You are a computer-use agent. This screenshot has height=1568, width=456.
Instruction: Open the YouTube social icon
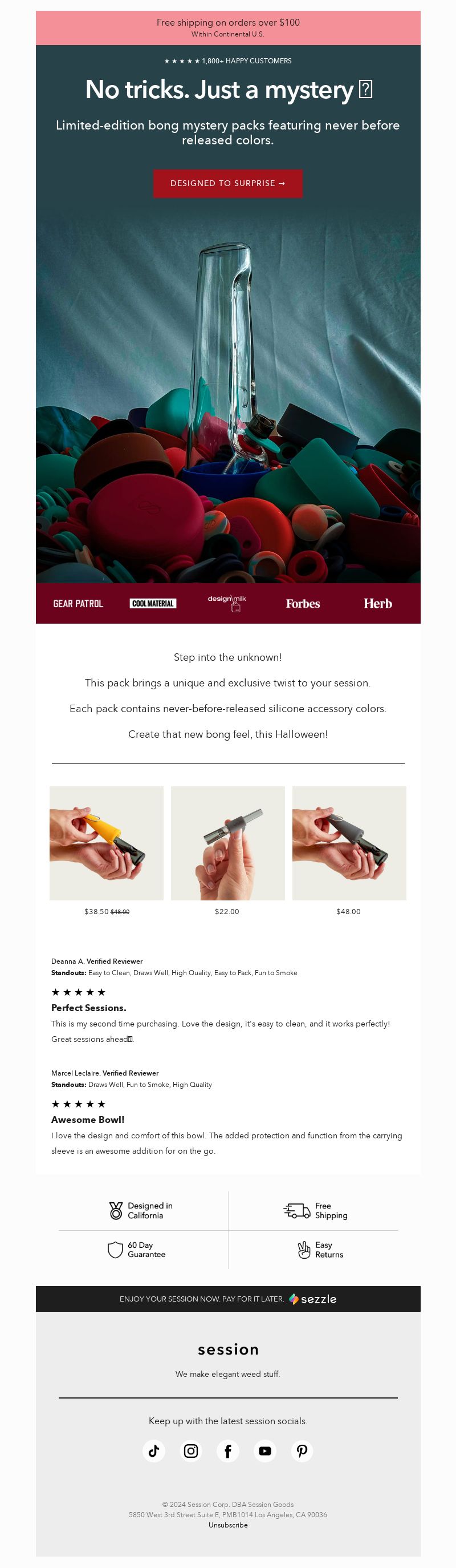click(265, 1450)
